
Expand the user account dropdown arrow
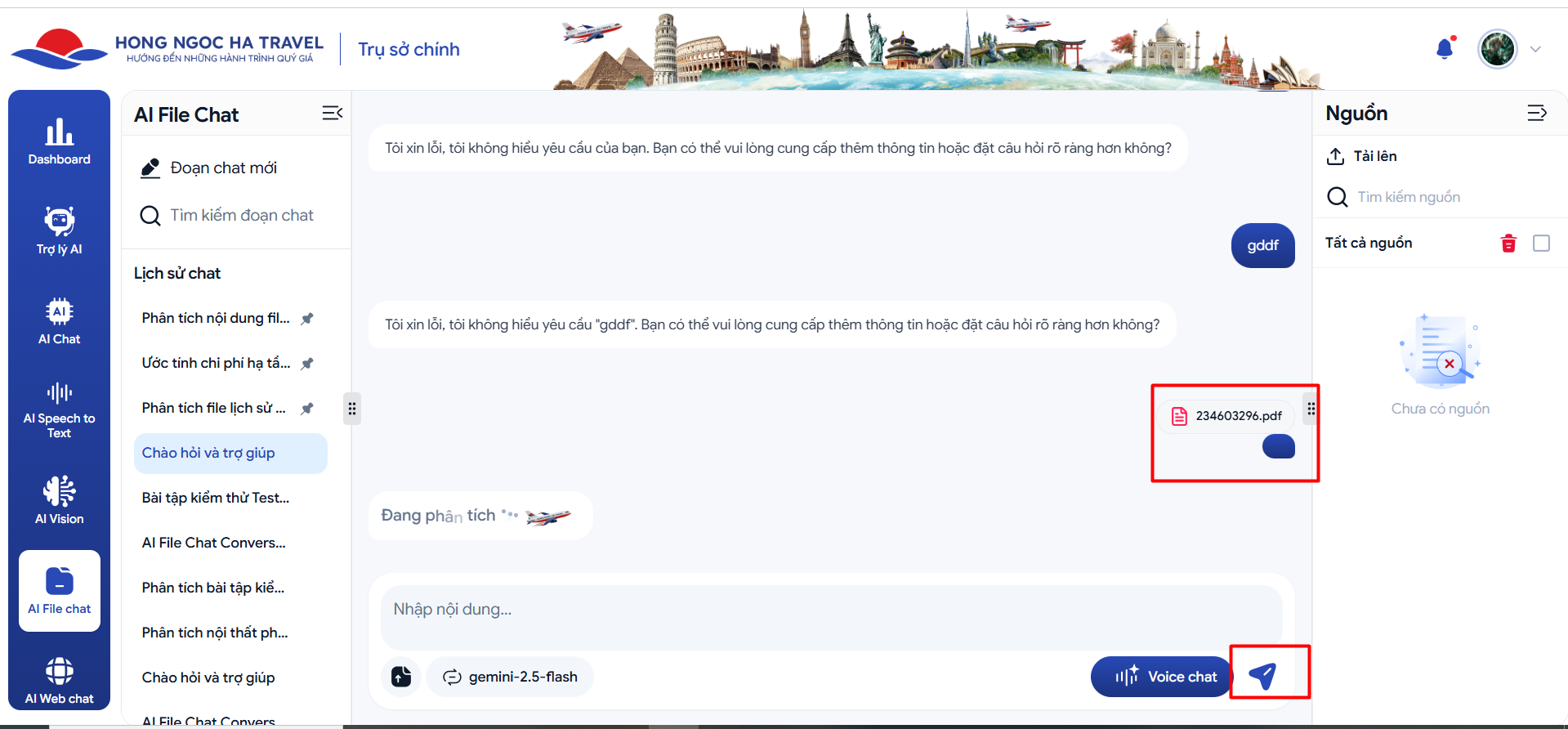[1535, 49]
